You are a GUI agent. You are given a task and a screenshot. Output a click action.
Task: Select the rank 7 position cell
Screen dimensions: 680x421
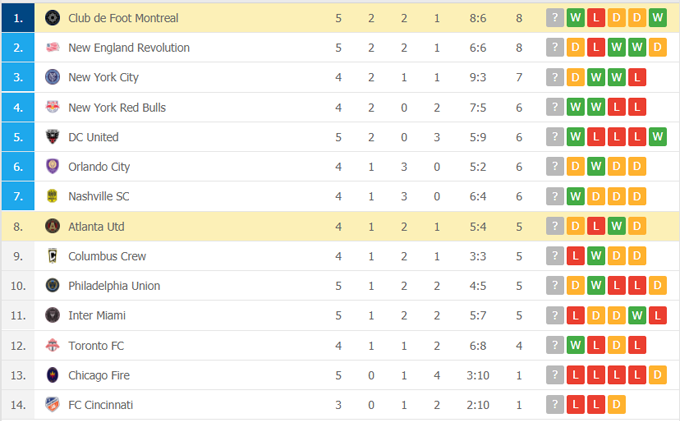19,196
